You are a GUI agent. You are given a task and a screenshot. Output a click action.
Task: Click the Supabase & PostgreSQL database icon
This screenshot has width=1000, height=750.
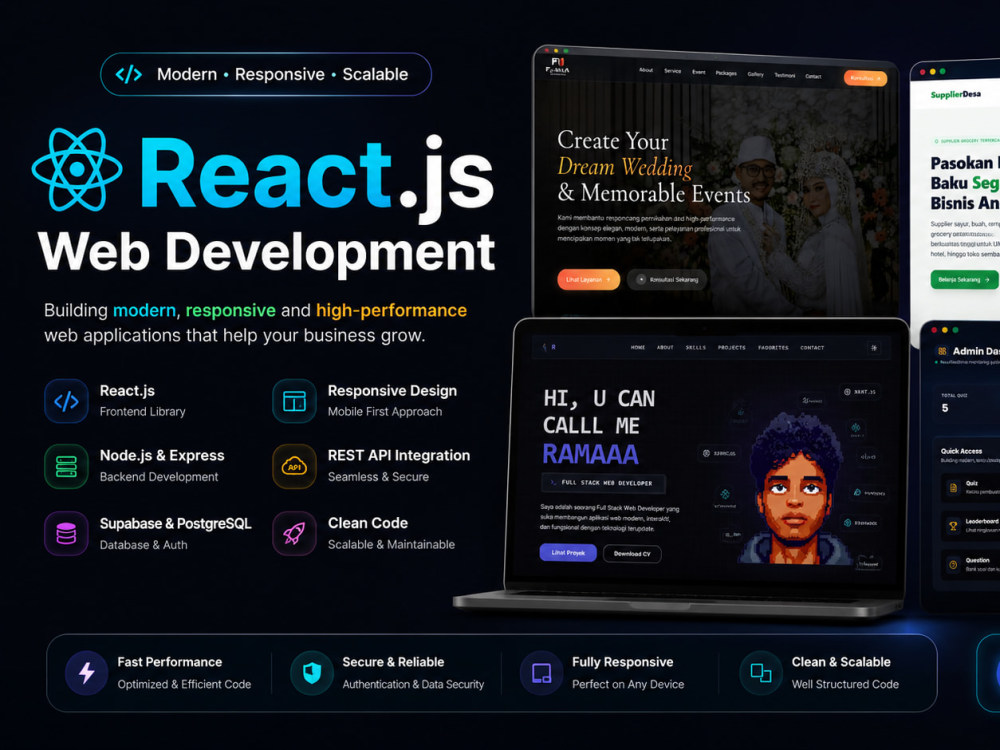coord(66,533)
